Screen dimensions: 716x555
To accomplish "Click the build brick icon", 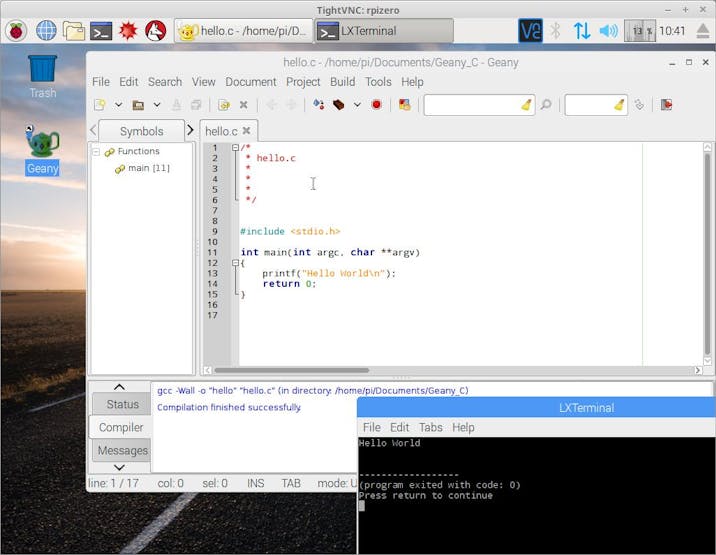I will point(339,104).
